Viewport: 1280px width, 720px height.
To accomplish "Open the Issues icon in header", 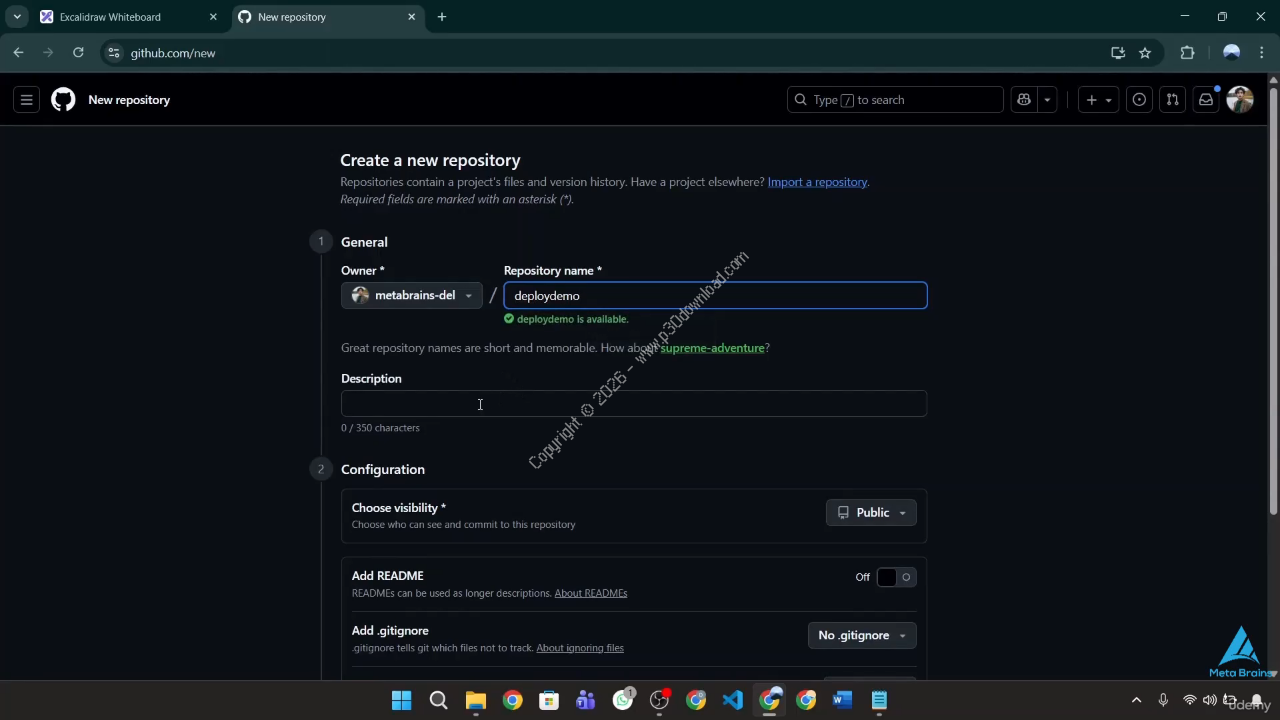I will (x=1139, y=100).
